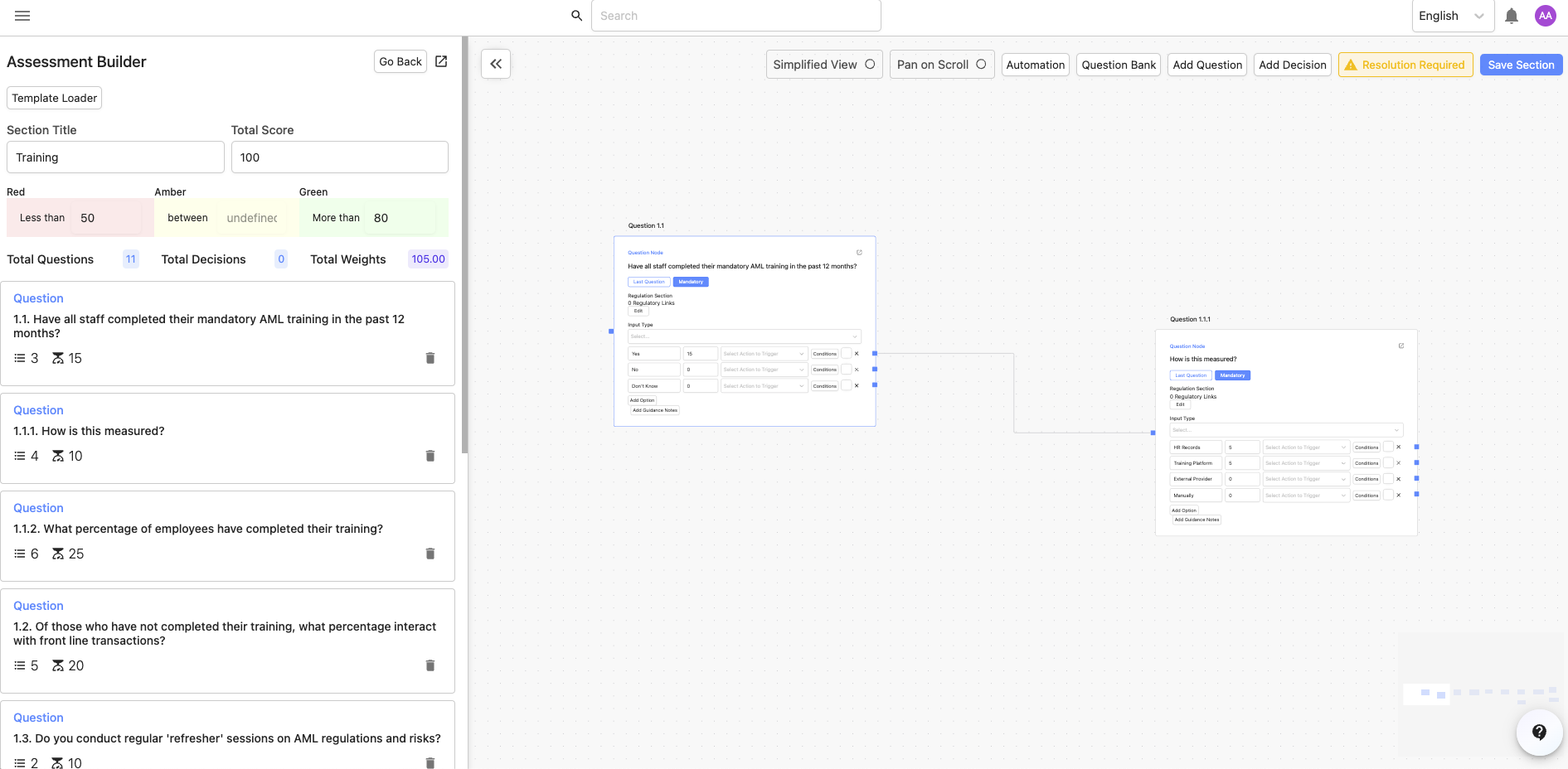Open Input Type dropdown in Question 1.1 node
The width and height of the screenshot is (1568, 769).
[744, 336]
